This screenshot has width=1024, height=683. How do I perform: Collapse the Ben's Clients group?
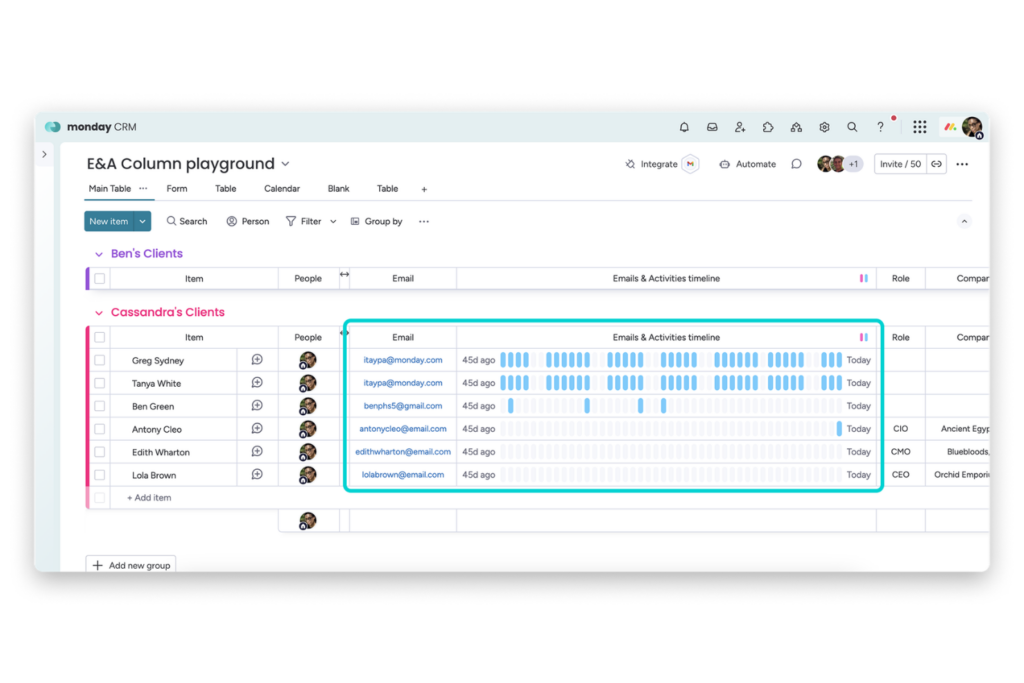[99, 254]
